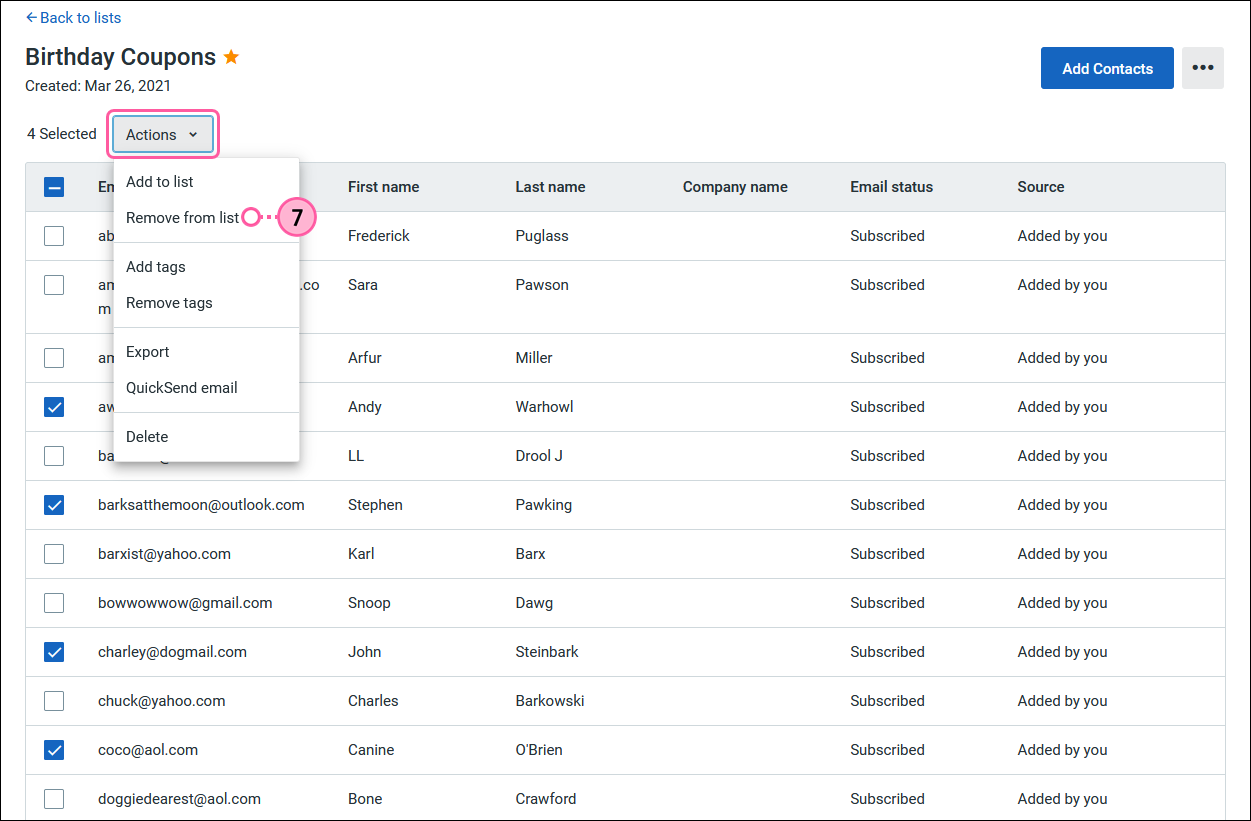Check the box for Arfur Miller
This screenshot has width=1251, height=821.
pyautogui.click(x=54, y=358)
